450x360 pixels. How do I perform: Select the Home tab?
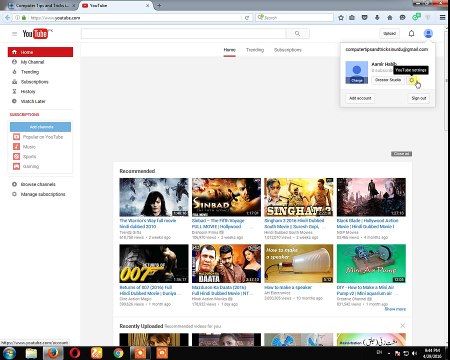click(229, 50)
